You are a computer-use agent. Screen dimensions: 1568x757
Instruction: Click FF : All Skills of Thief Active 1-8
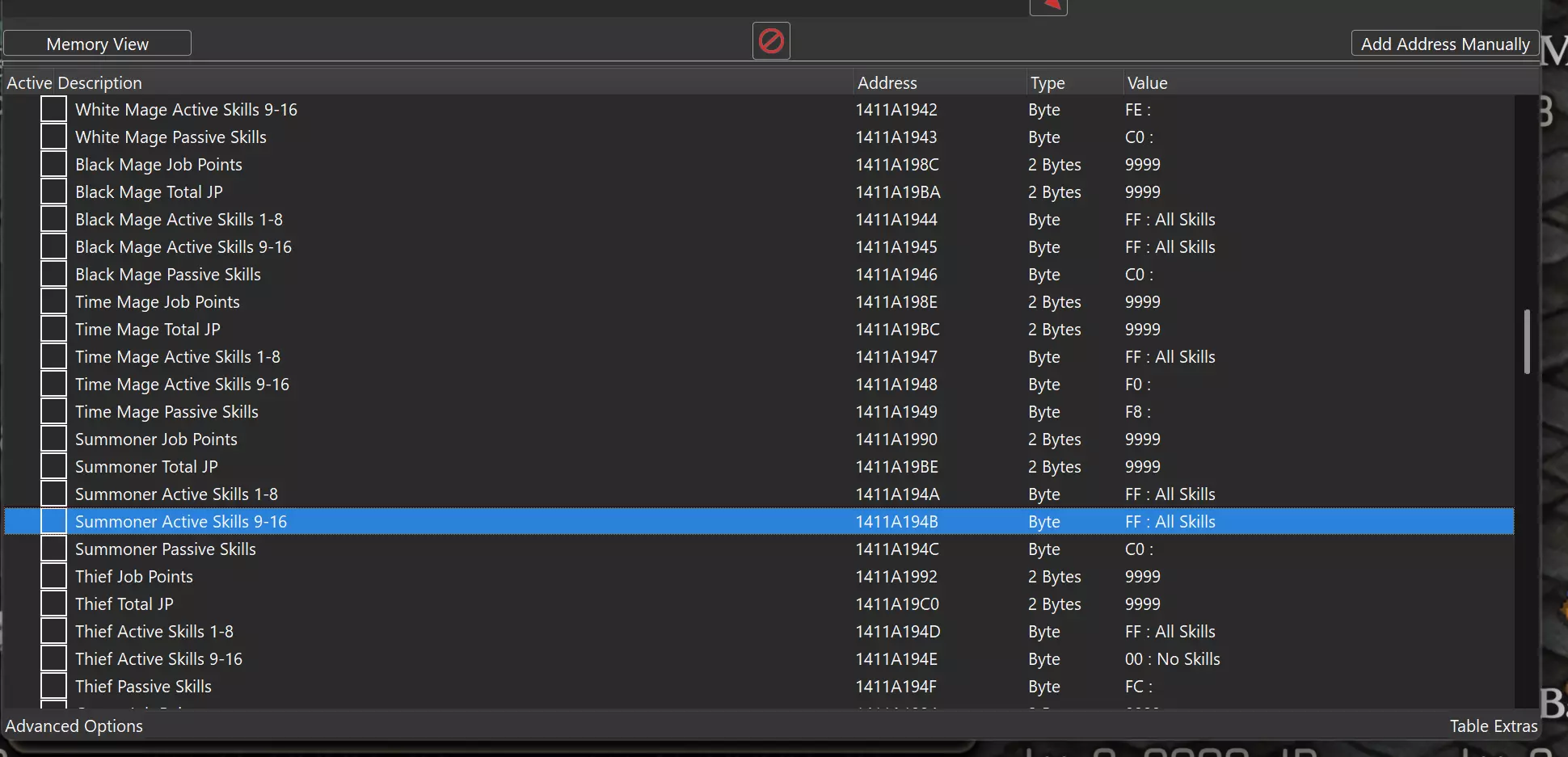pyautogui.click(x=1170, y=631)
